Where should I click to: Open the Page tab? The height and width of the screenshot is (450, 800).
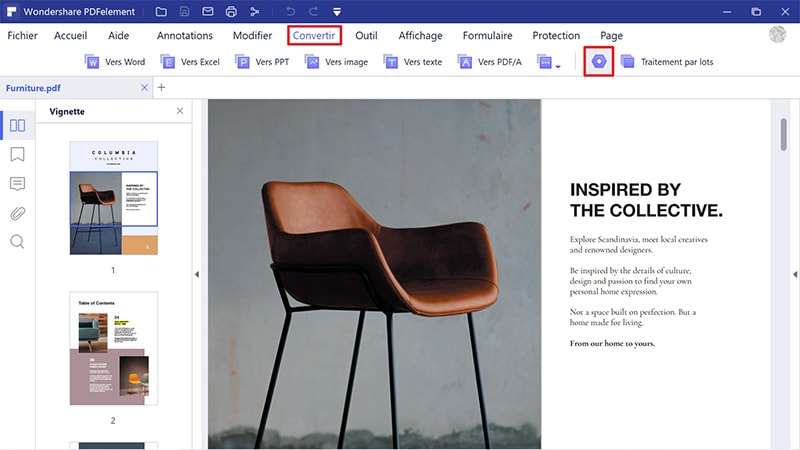pyautogui.click(x=611, y=35)
